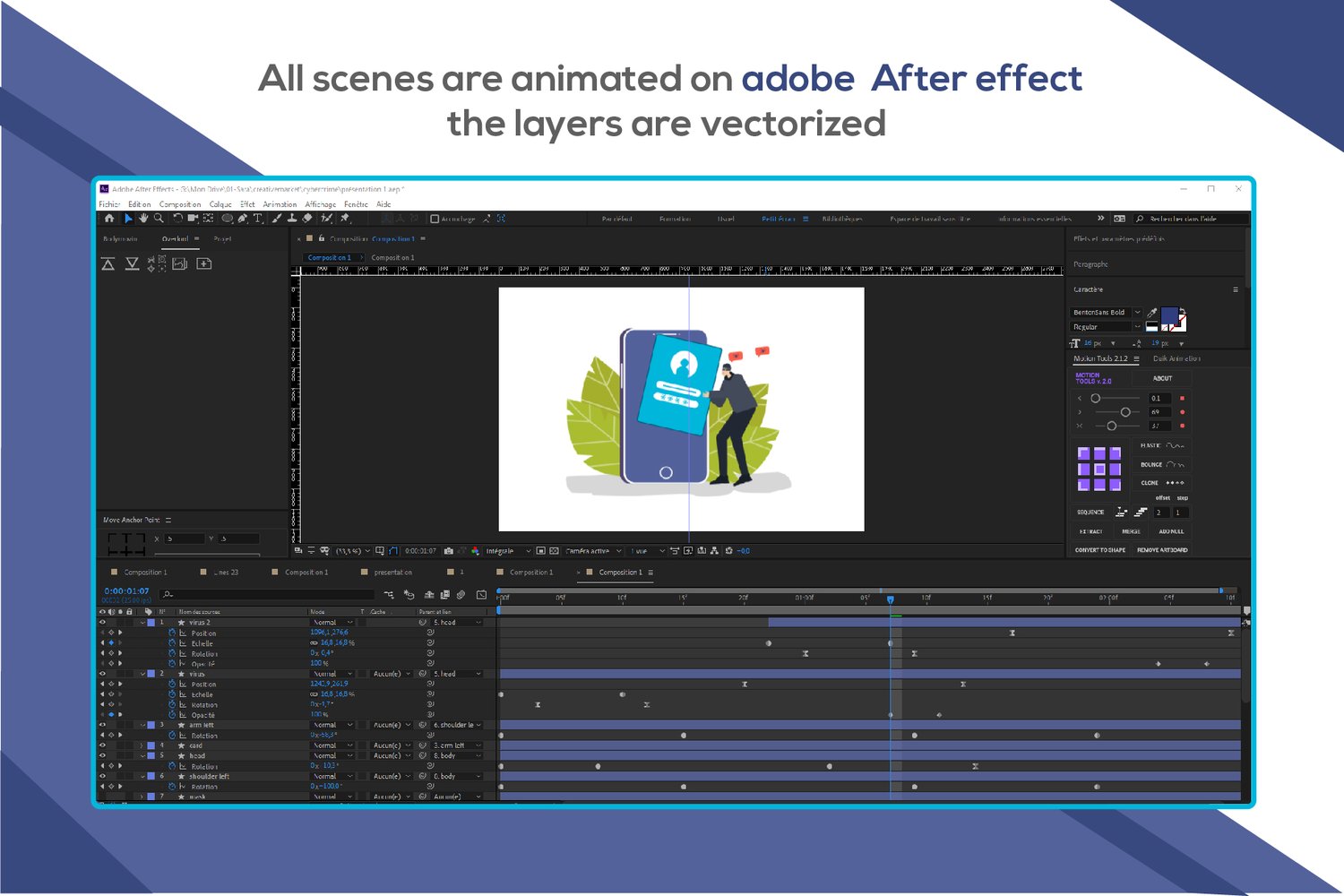Click the Motion Tools slider set to 69
Image resolution: width=1344 pixels, height=896 pixels.
(x=1125, y=412)
